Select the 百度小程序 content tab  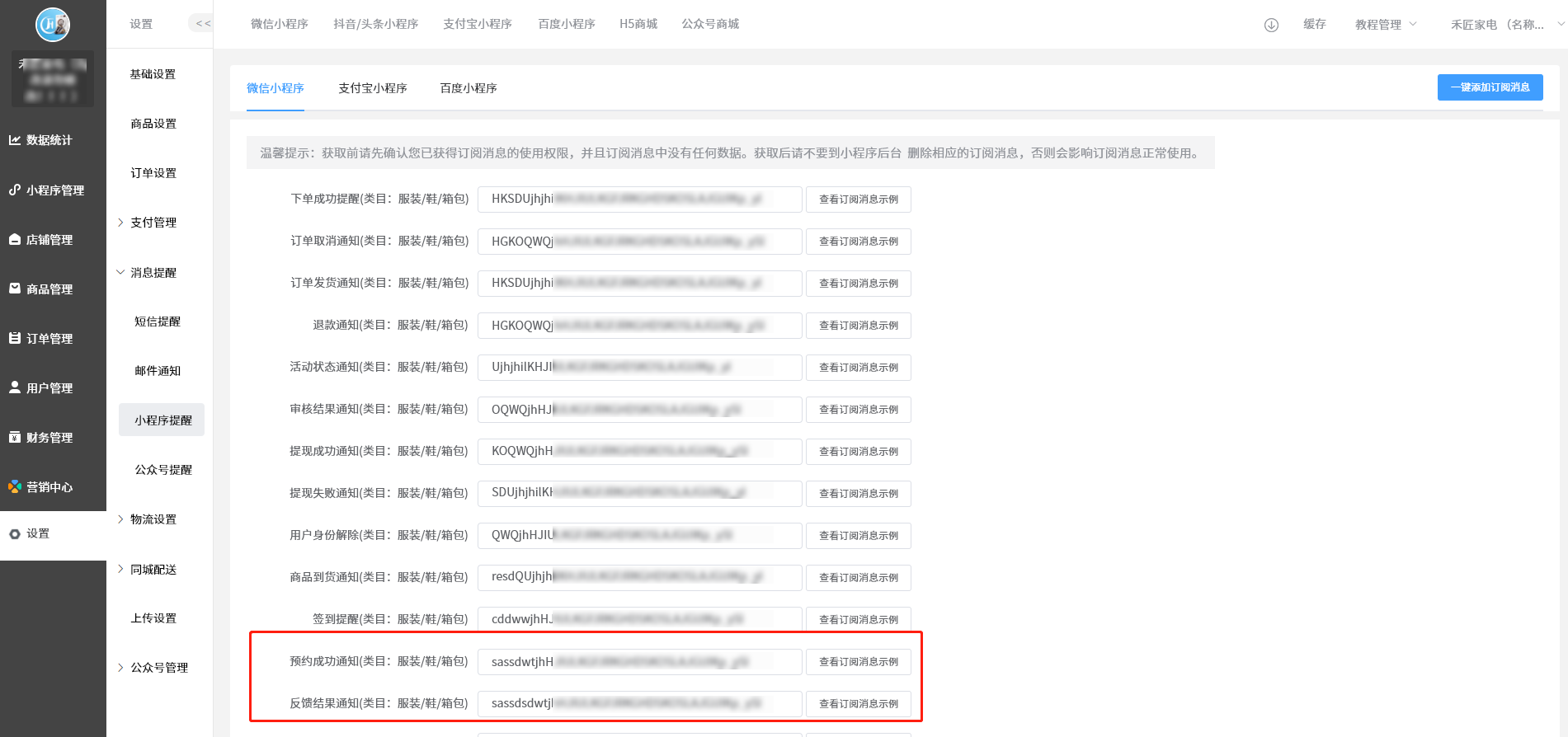point(469,88)
